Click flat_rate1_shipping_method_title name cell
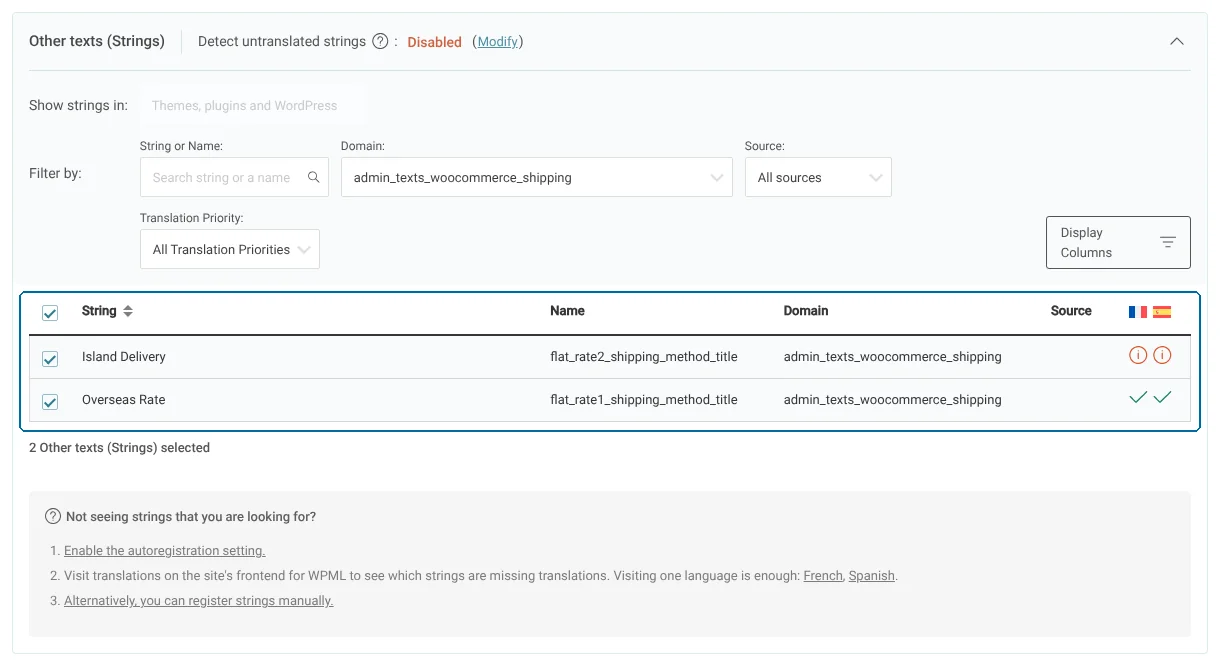The image size is (1220, 666). pyautogui.click(x=644, y=399)
